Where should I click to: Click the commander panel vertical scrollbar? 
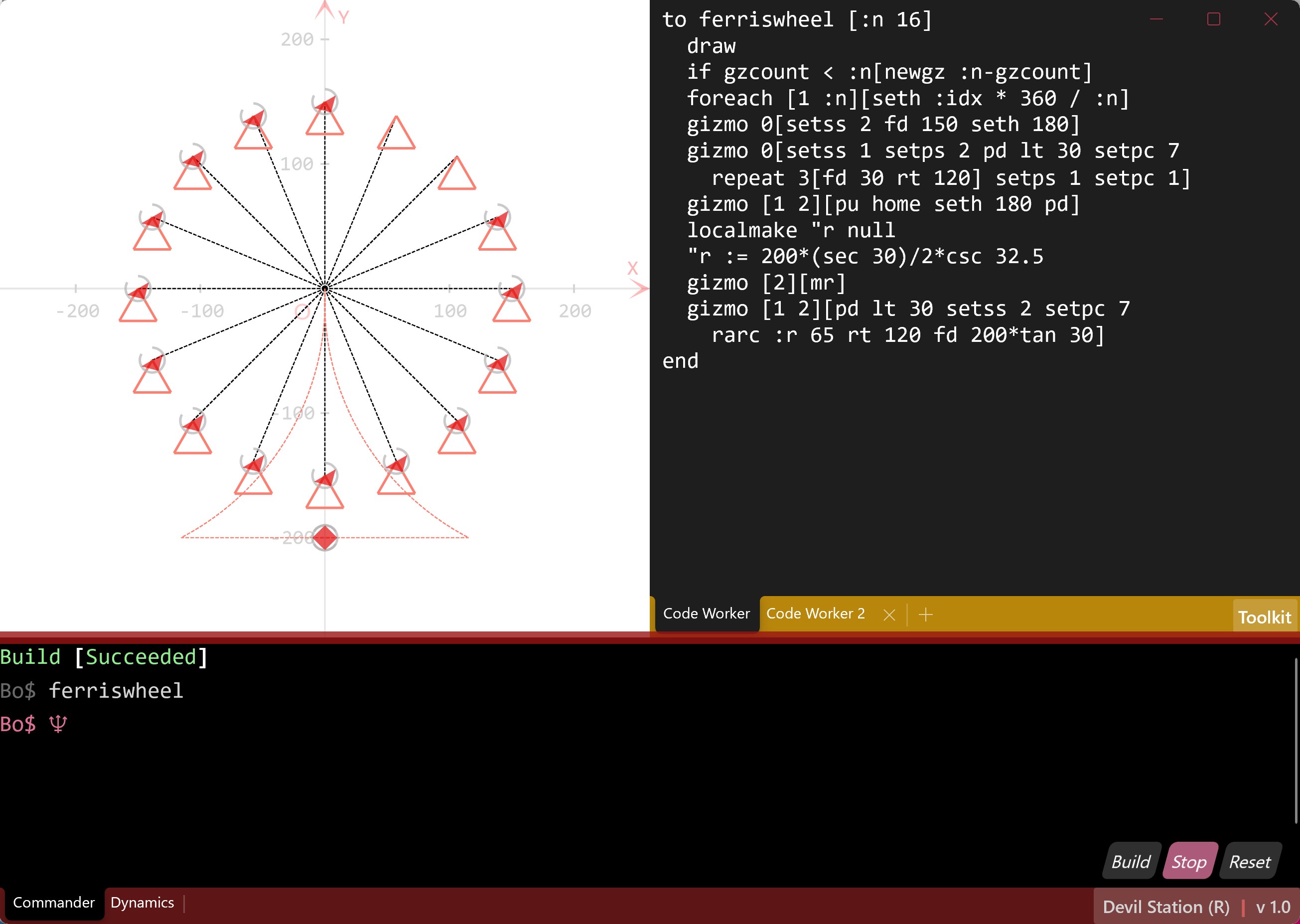click(x=1296, y=740)
